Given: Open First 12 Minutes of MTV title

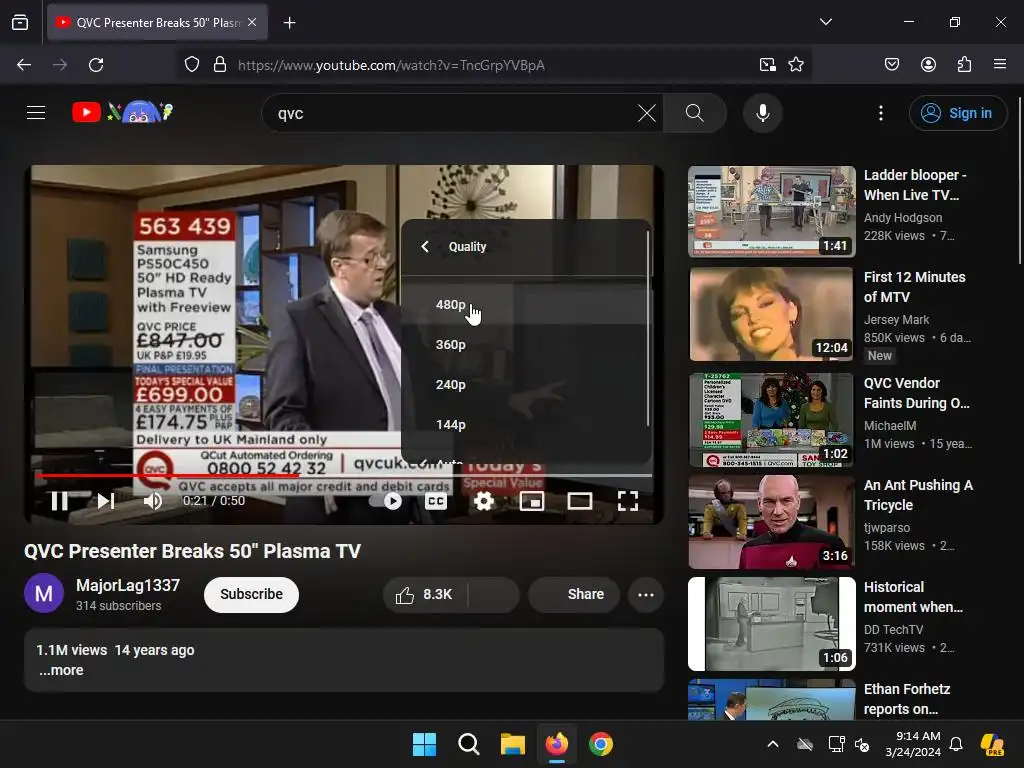Looking at the screenshot, I should coord(914,287).
